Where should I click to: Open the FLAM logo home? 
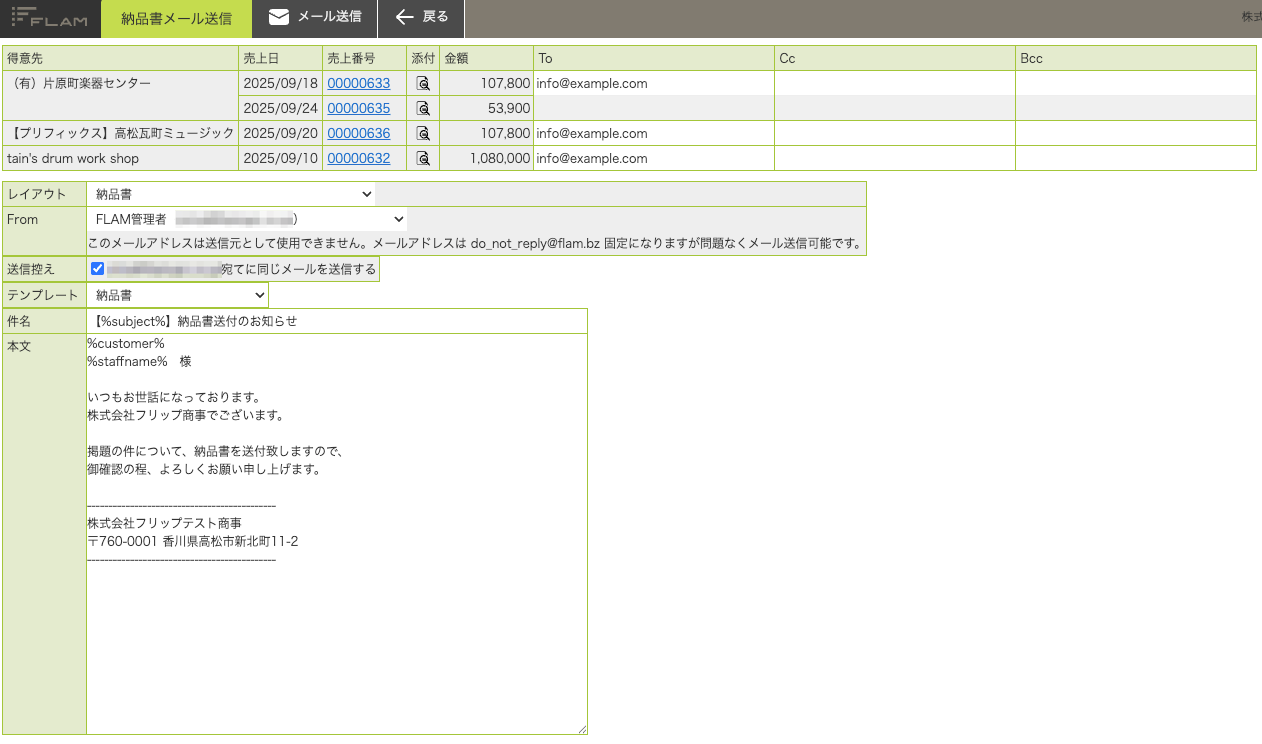50,18
